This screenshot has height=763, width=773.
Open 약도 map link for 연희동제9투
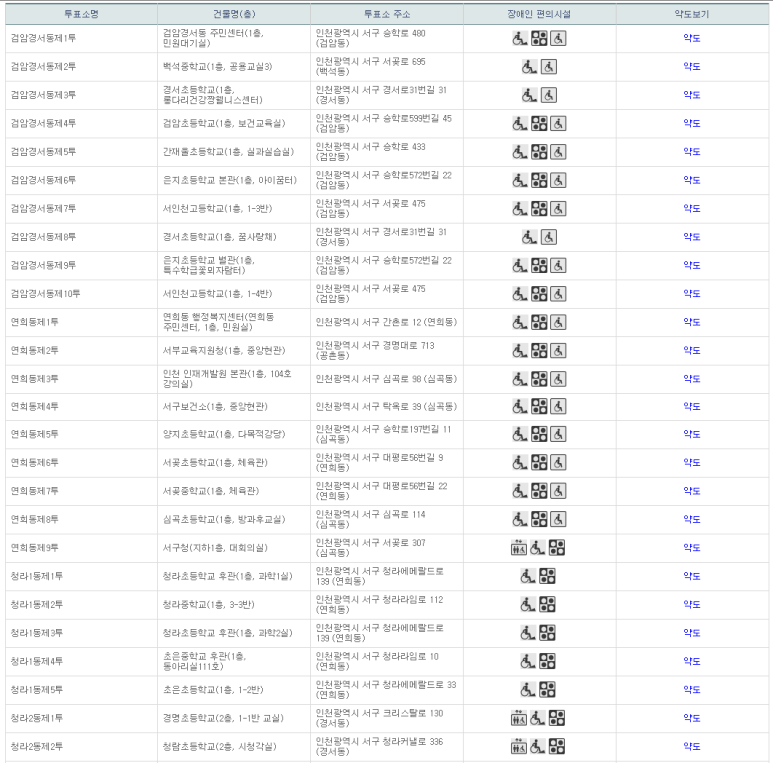point(692,547)
